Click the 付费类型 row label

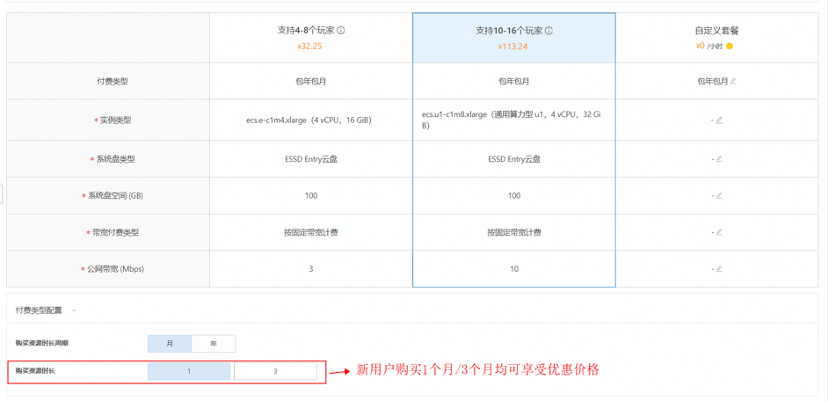[x=112, y=81]
